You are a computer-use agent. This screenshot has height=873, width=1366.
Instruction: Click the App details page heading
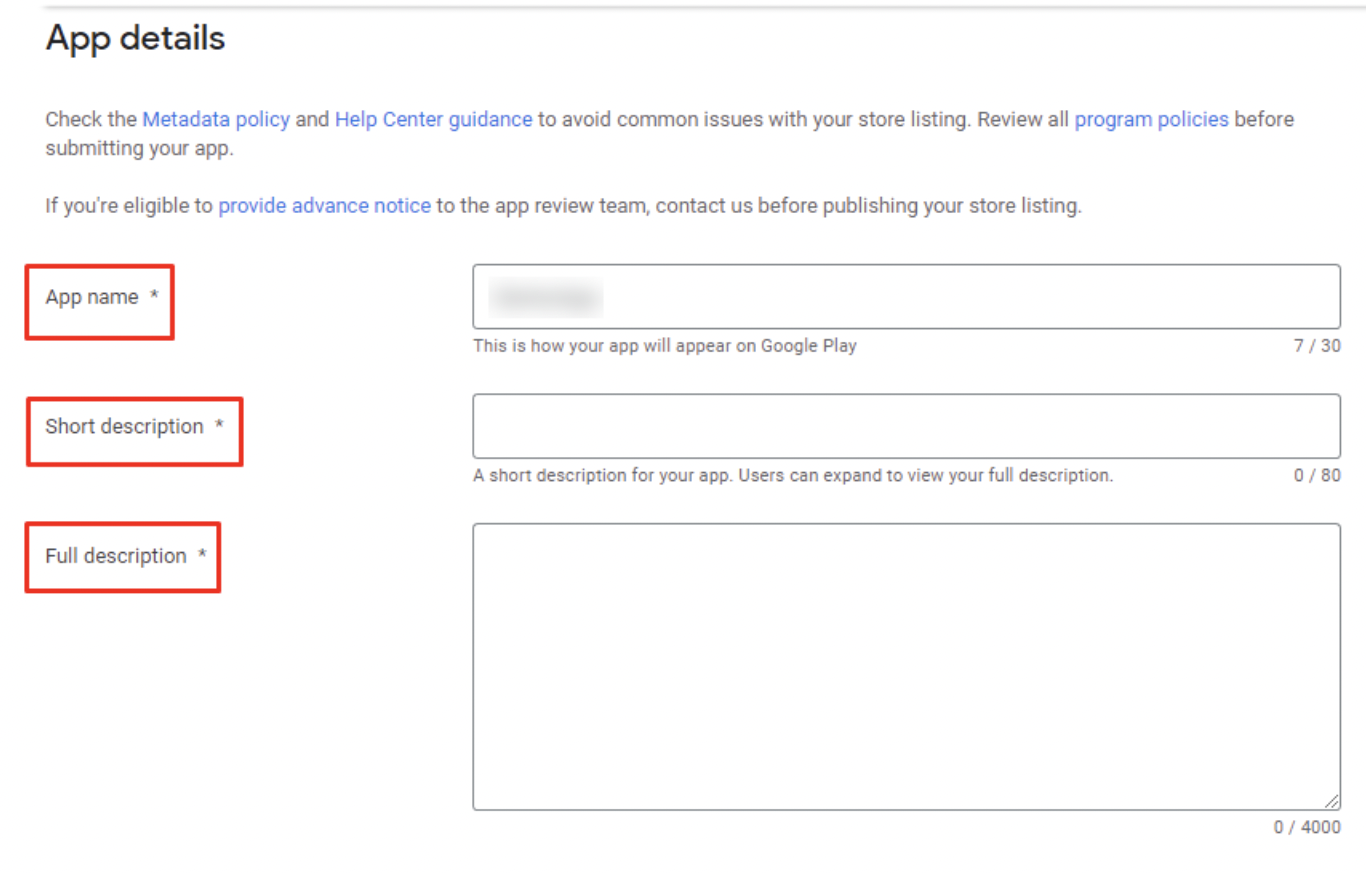135,38
